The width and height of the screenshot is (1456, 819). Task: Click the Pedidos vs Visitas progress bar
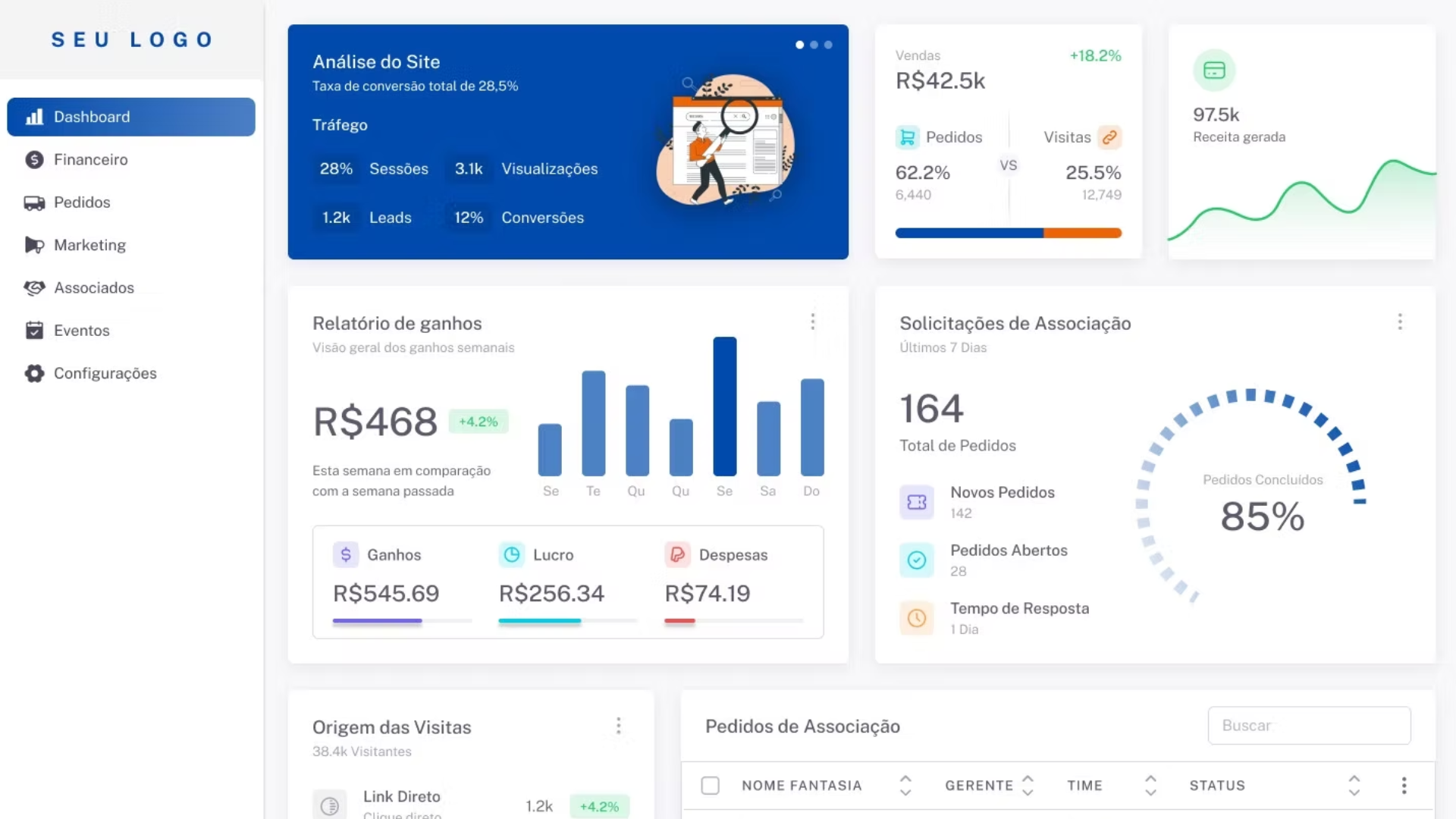pyautogui.click(x=1009, y=233)
